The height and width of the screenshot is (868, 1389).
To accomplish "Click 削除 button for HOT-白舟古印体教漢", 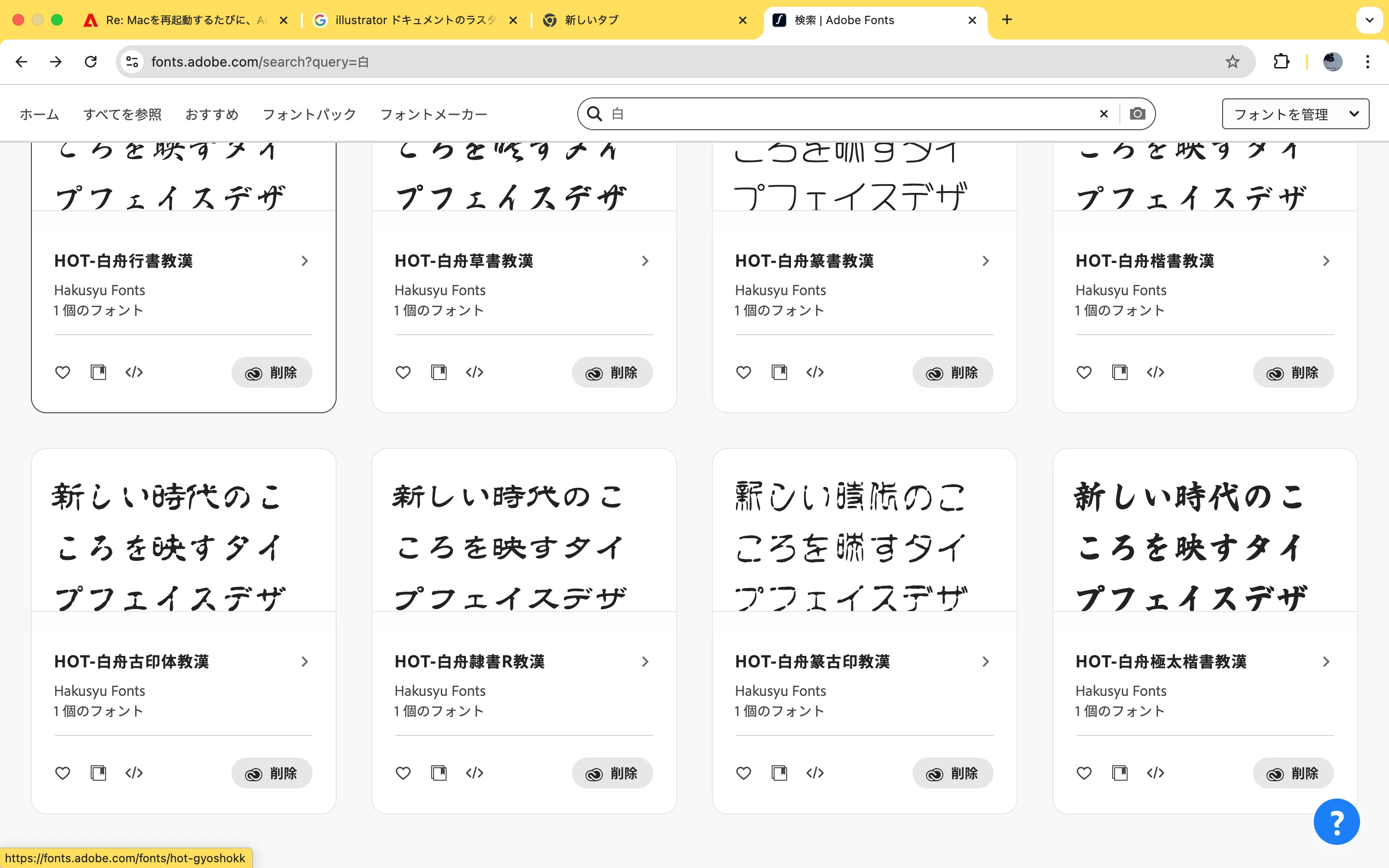I will [272, 773].
